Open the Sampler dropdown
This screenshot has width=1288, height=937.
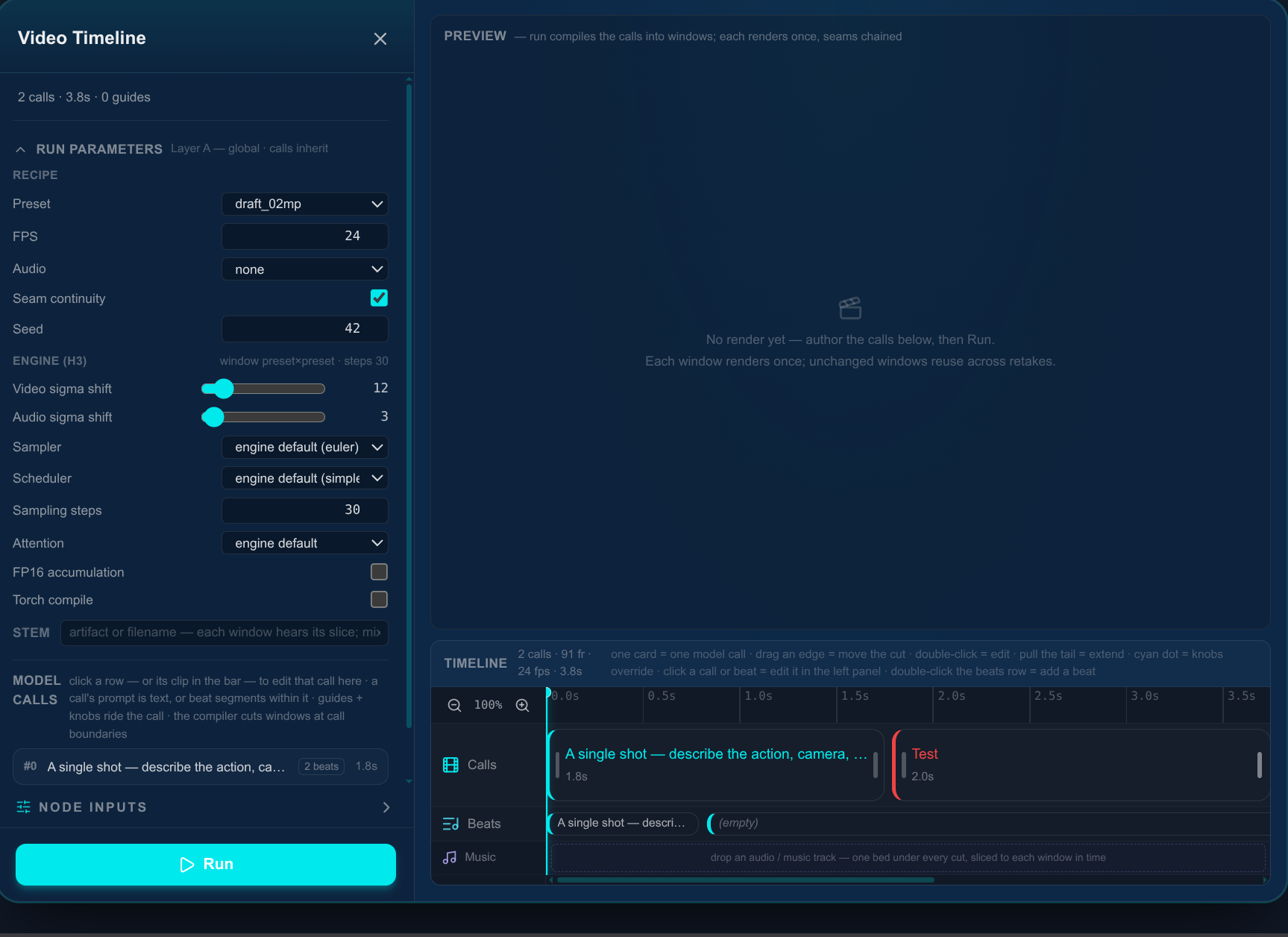point(304,447)
